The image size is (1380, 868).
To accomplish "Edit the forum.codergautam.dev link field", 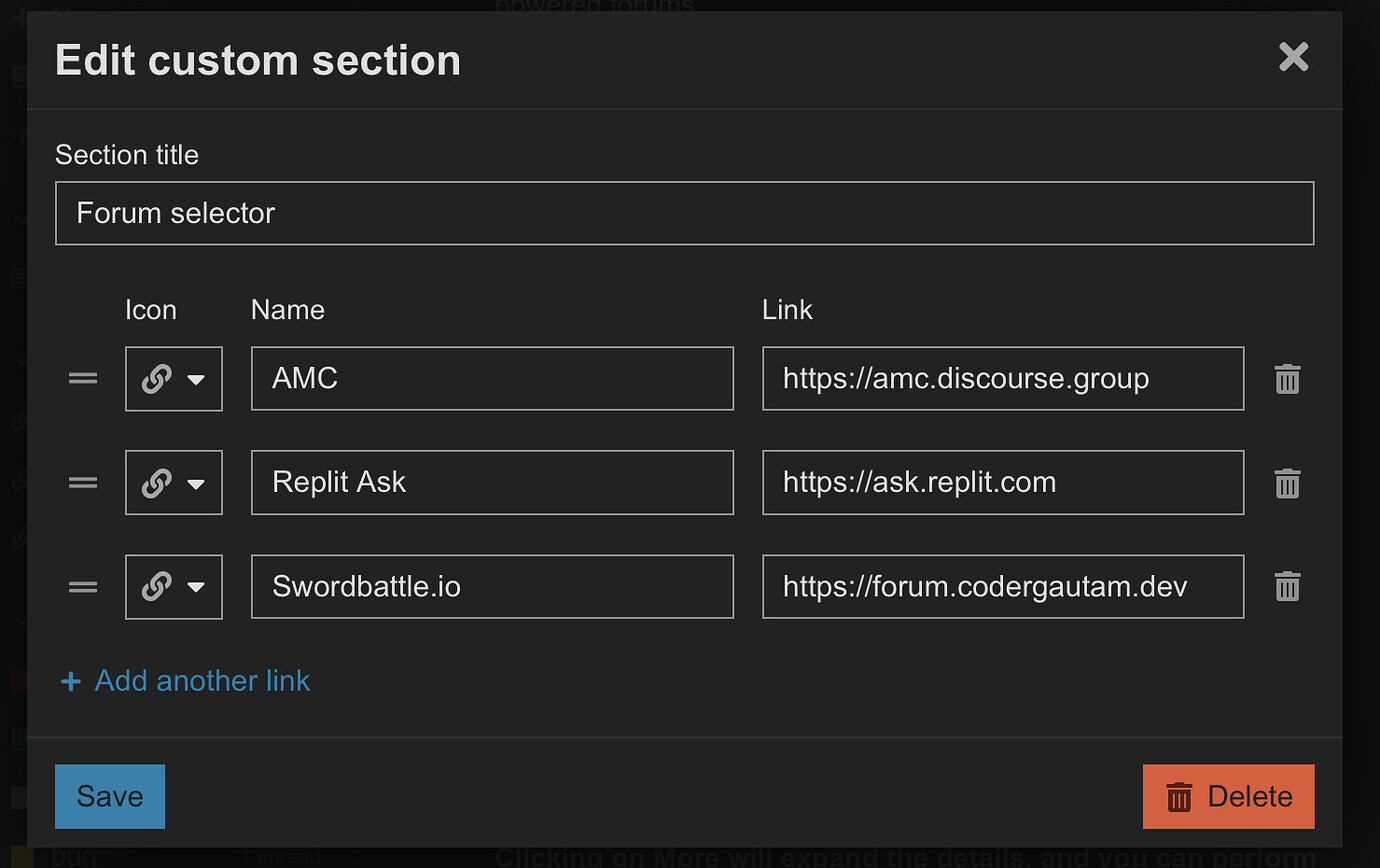I will click(x=1004, y=586).
